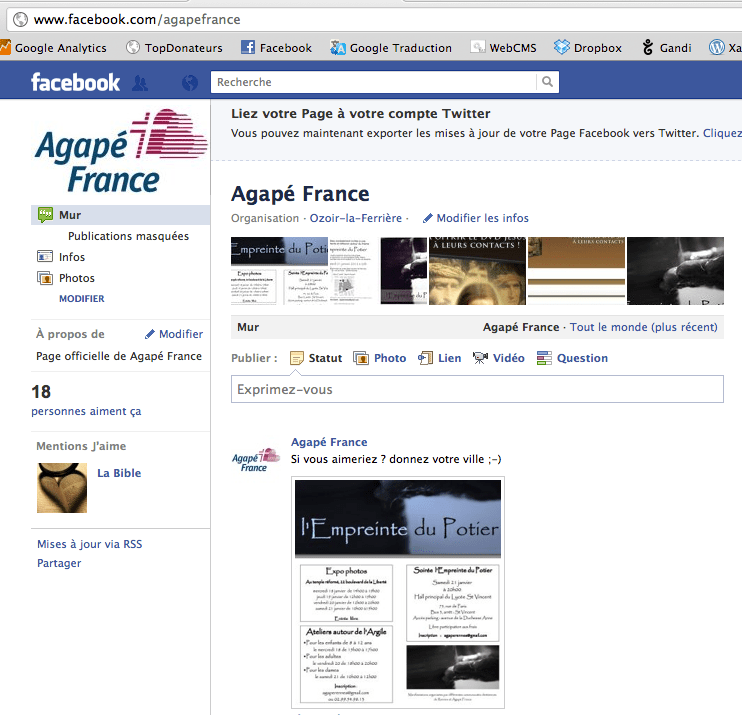
Task: Click '18' likes count
Action: pos(41,392)
